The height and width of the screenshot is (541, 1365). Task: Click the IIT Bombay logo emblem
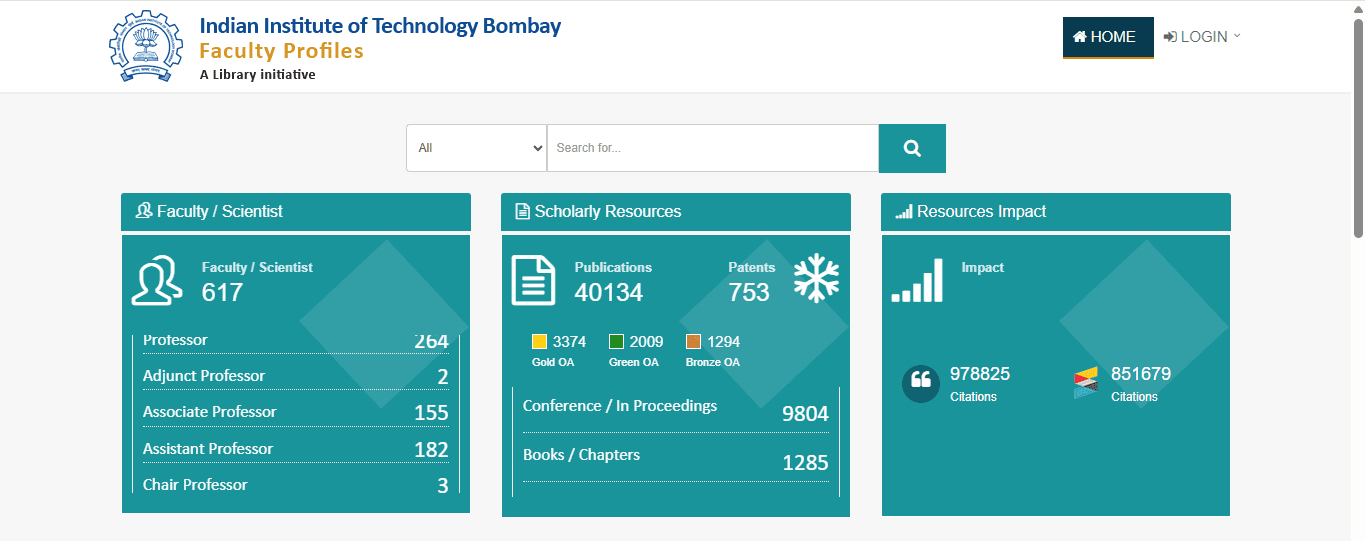[x=147, y=46]
